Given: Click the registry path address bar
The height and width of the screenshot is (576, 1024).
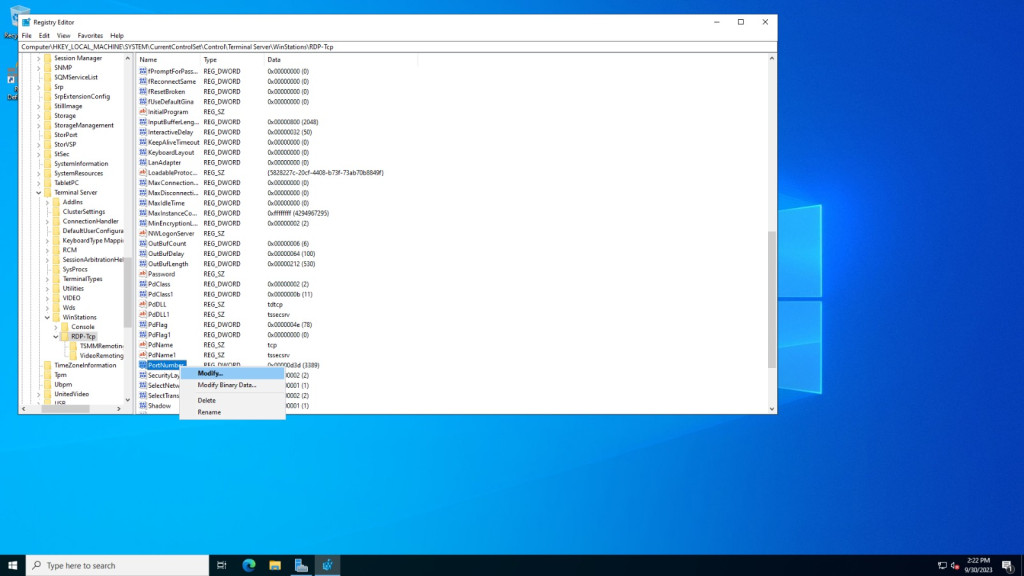Looking at the screenshot, I should click(398, 47).
